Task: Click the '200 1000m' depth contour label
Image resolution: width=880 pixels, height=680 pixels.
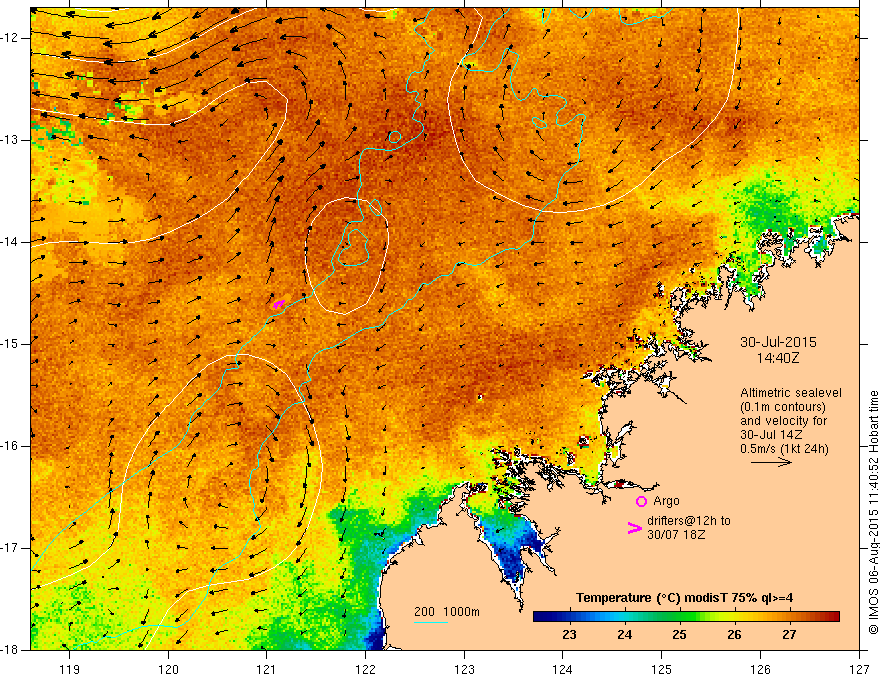Action: [447, 612]
